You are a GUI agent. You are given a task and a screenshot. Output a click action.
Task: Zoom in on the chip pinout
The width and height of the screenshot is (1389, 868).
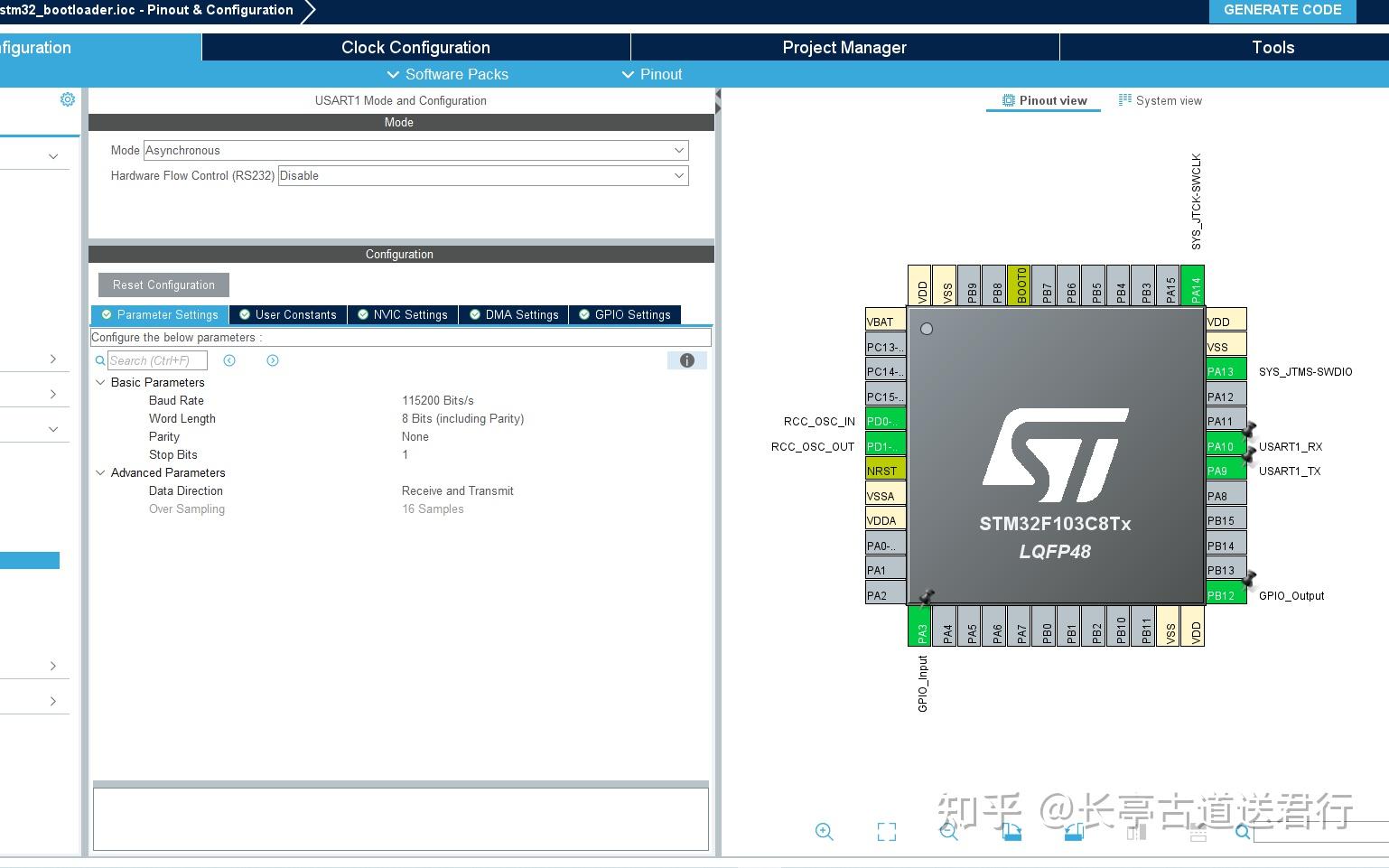824,832
